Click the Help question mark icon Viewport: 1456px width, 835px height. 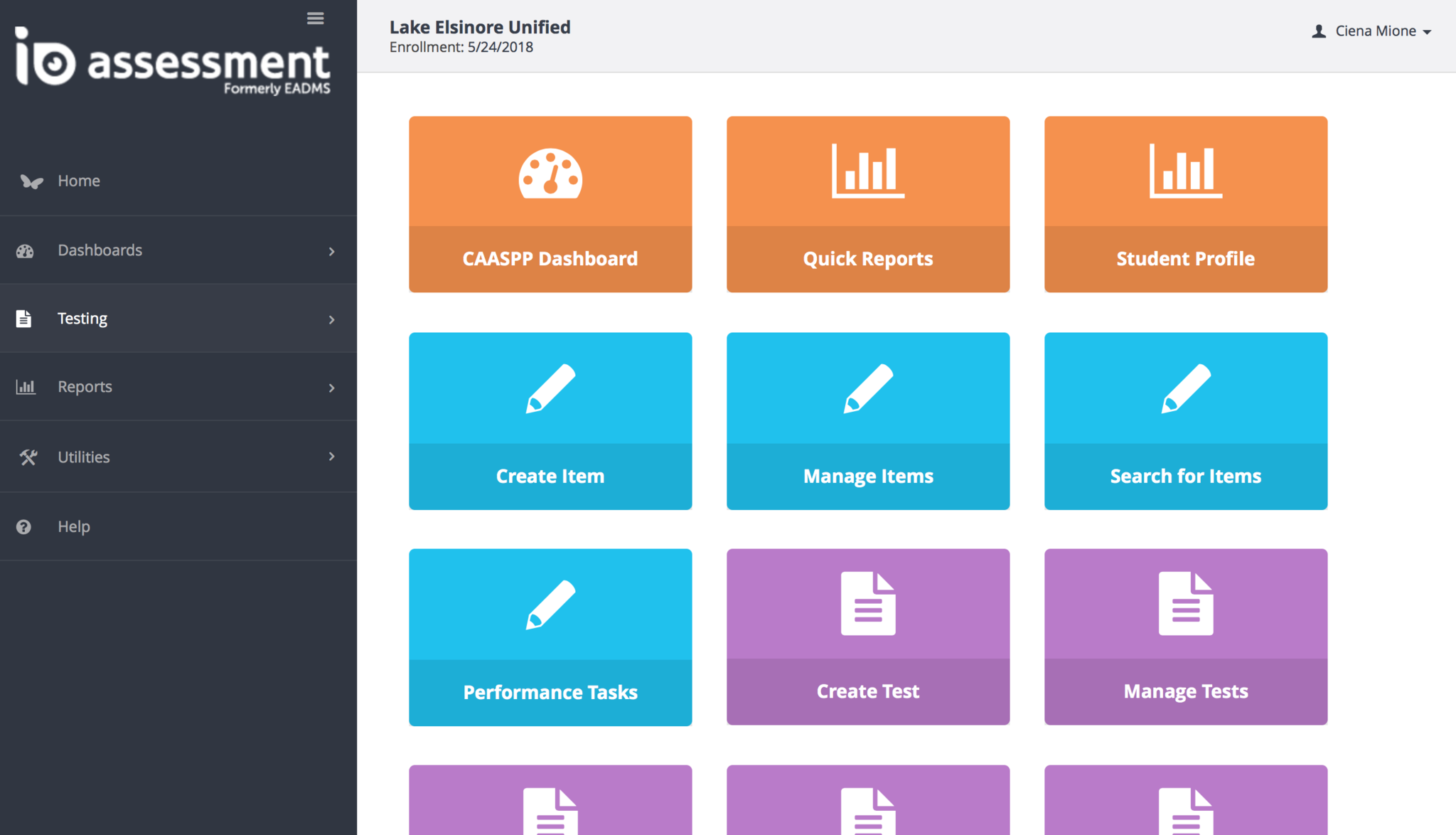(x=24, y=527)
